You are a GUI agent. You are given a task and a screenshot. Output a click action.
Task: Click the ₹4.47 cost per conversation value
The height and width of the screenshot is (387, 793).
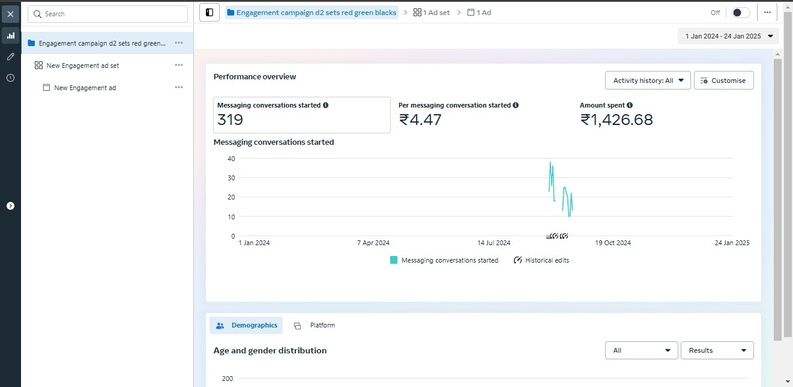point(420,120)
